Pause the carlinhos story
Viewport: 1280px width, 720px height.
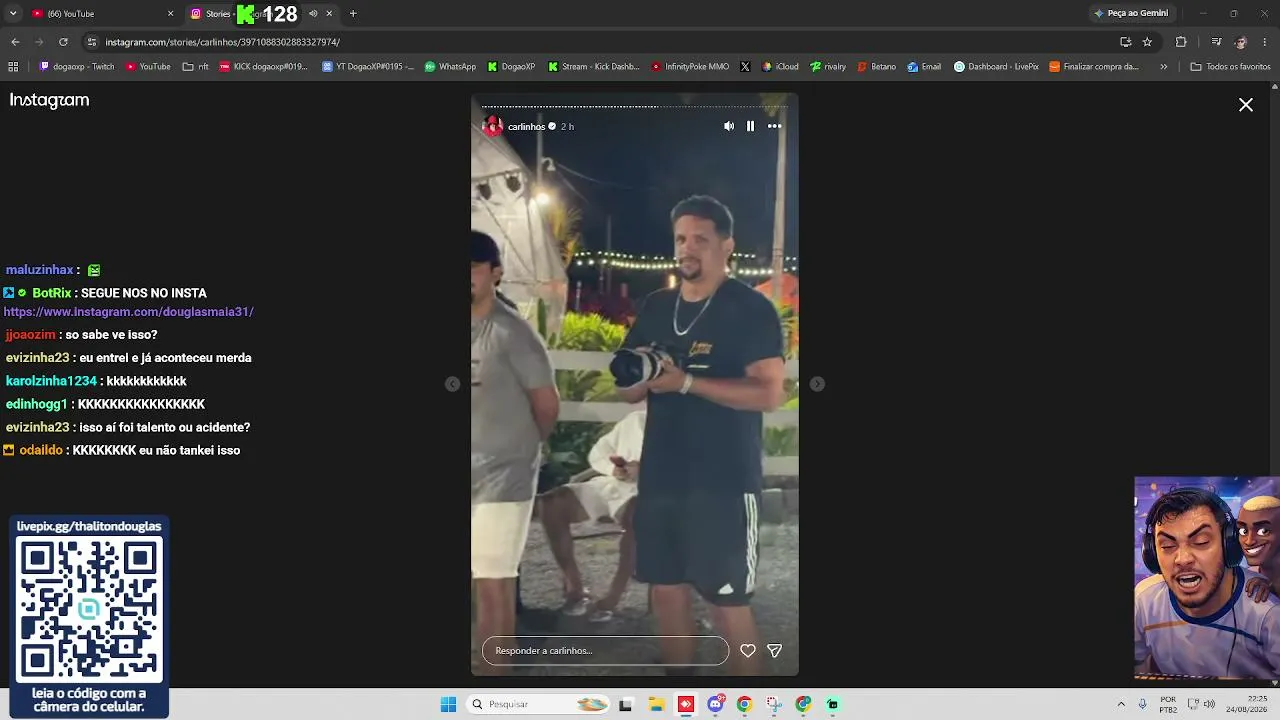750,126
